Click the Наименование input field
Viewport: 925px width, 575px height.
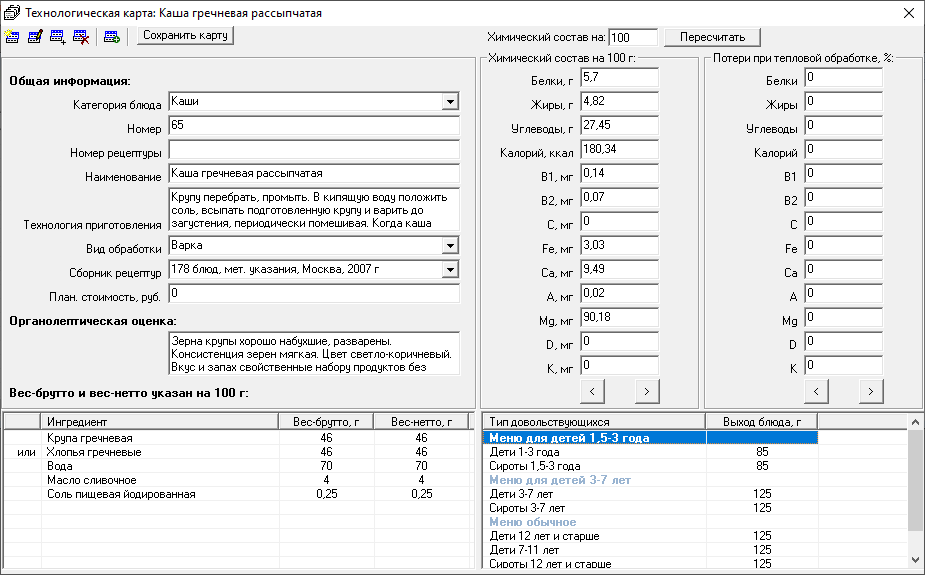[x=313, y=174]
